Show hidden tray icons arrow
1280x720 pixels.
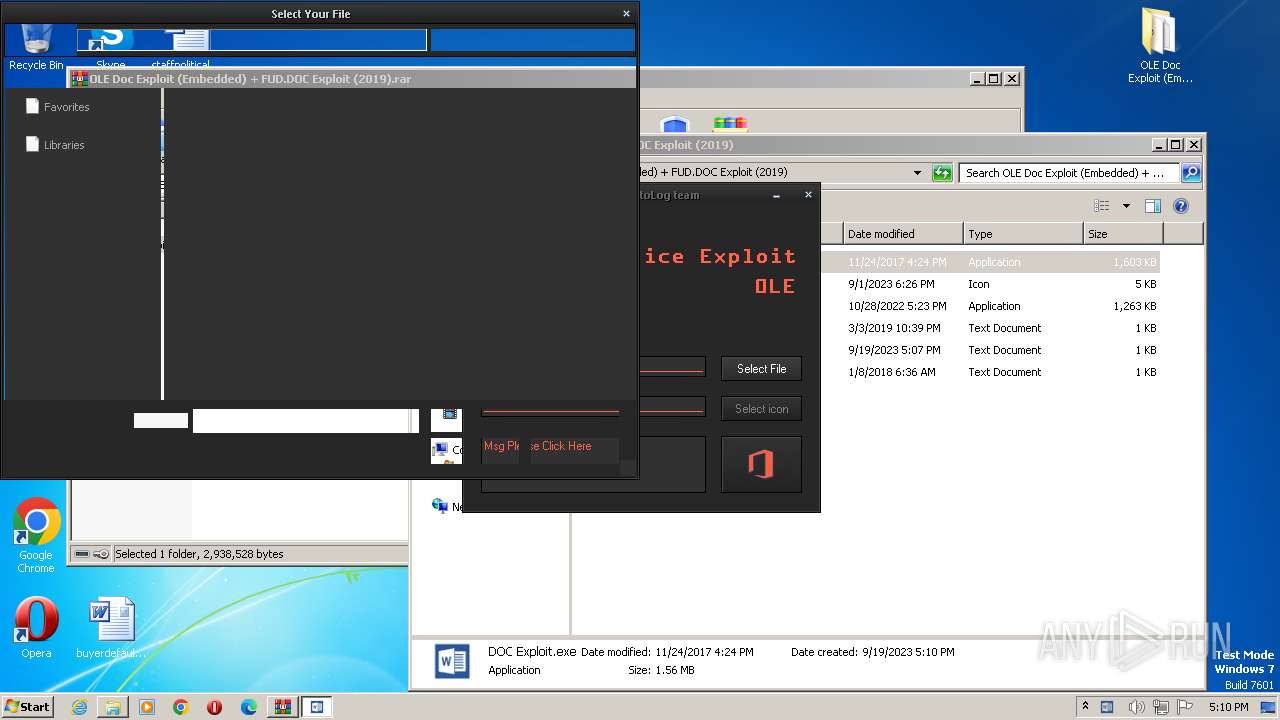(x=1085, y=707)
